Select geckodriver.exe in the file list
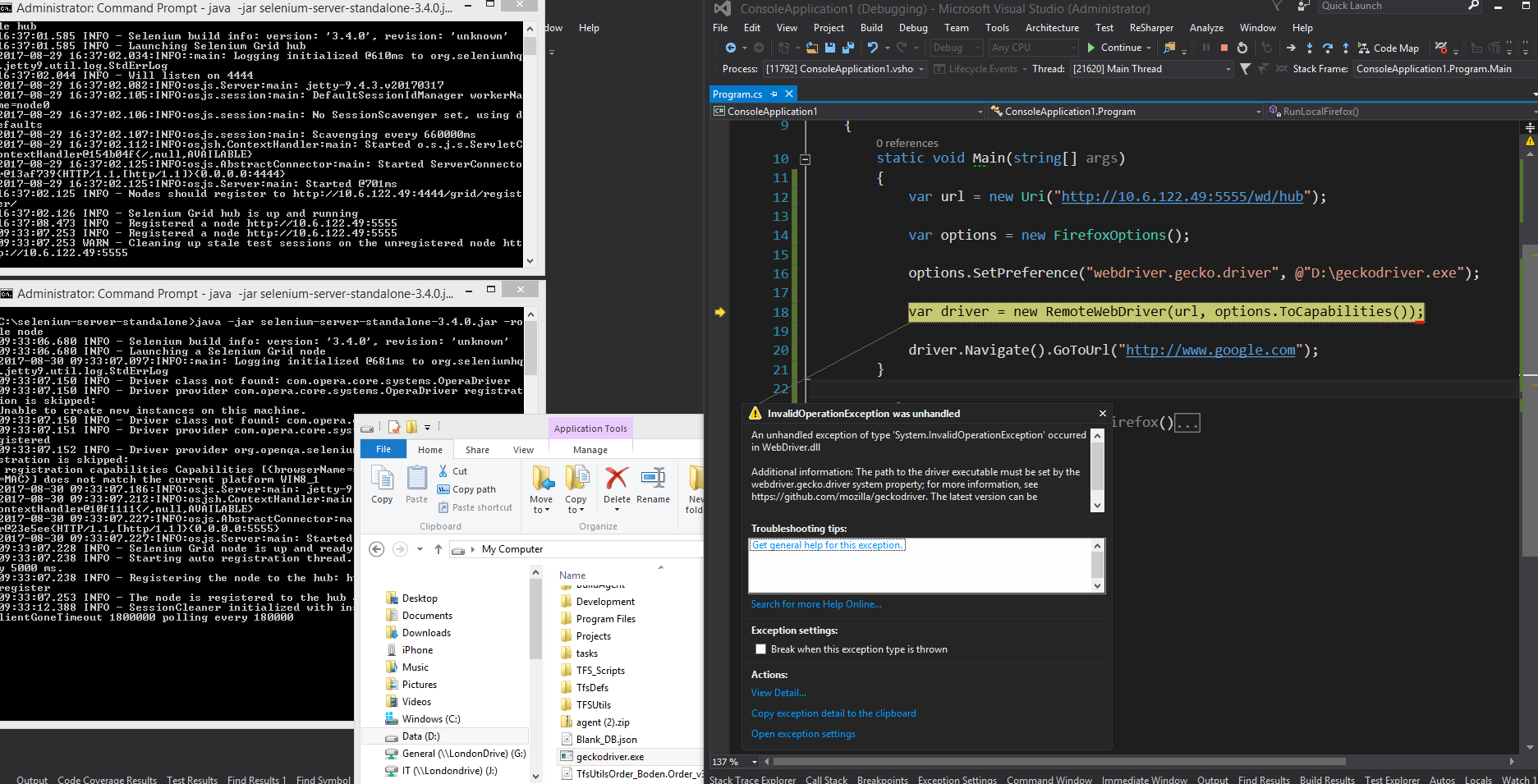Screen dimensions: 1538x784 click(609, 757)
